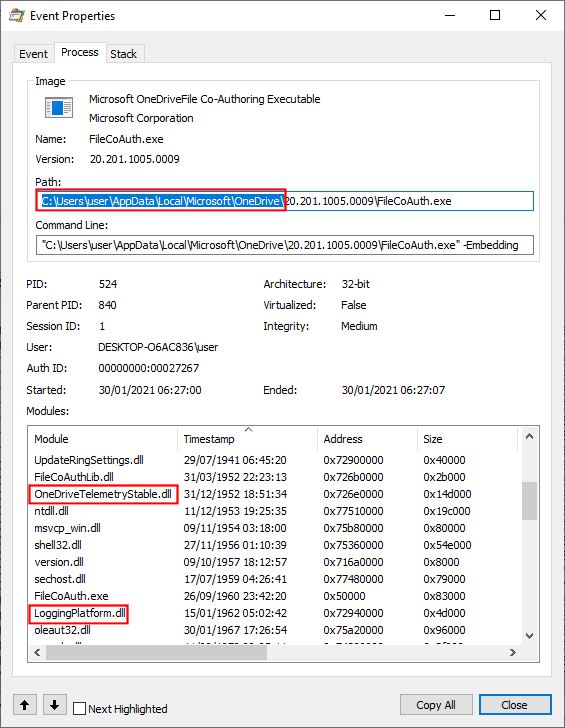Click the Event Properties title bar icon
This screenshot has height=728, width=565.
pos(16,15)
